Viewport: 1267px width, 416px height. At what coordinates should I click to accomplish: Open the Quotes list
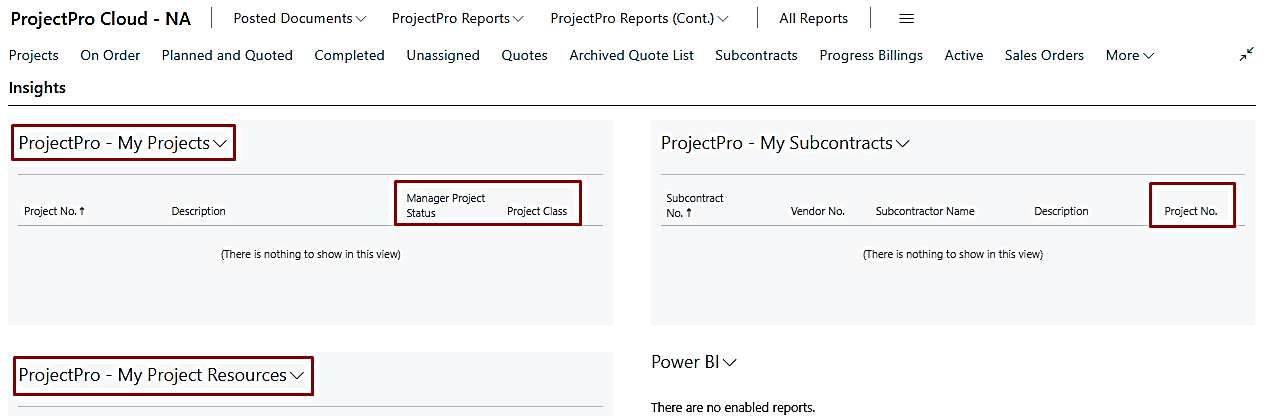pyautogui.click(x=525, y=56)
